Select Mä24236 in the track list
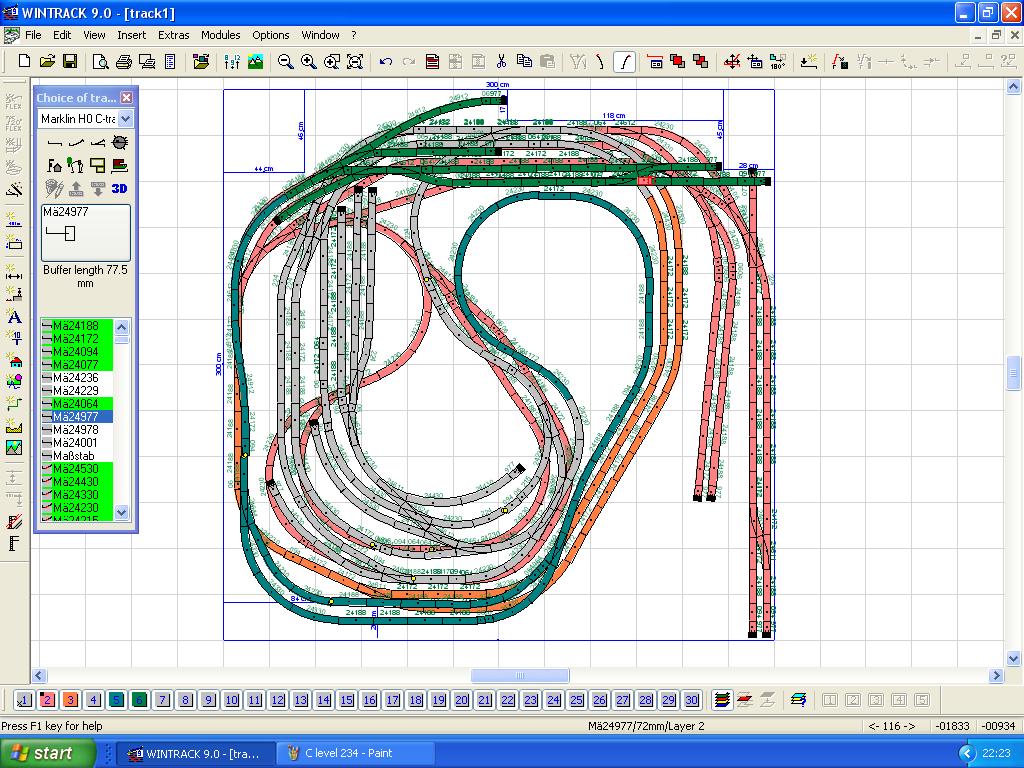The image size is (1024, 768). [76, 377]
